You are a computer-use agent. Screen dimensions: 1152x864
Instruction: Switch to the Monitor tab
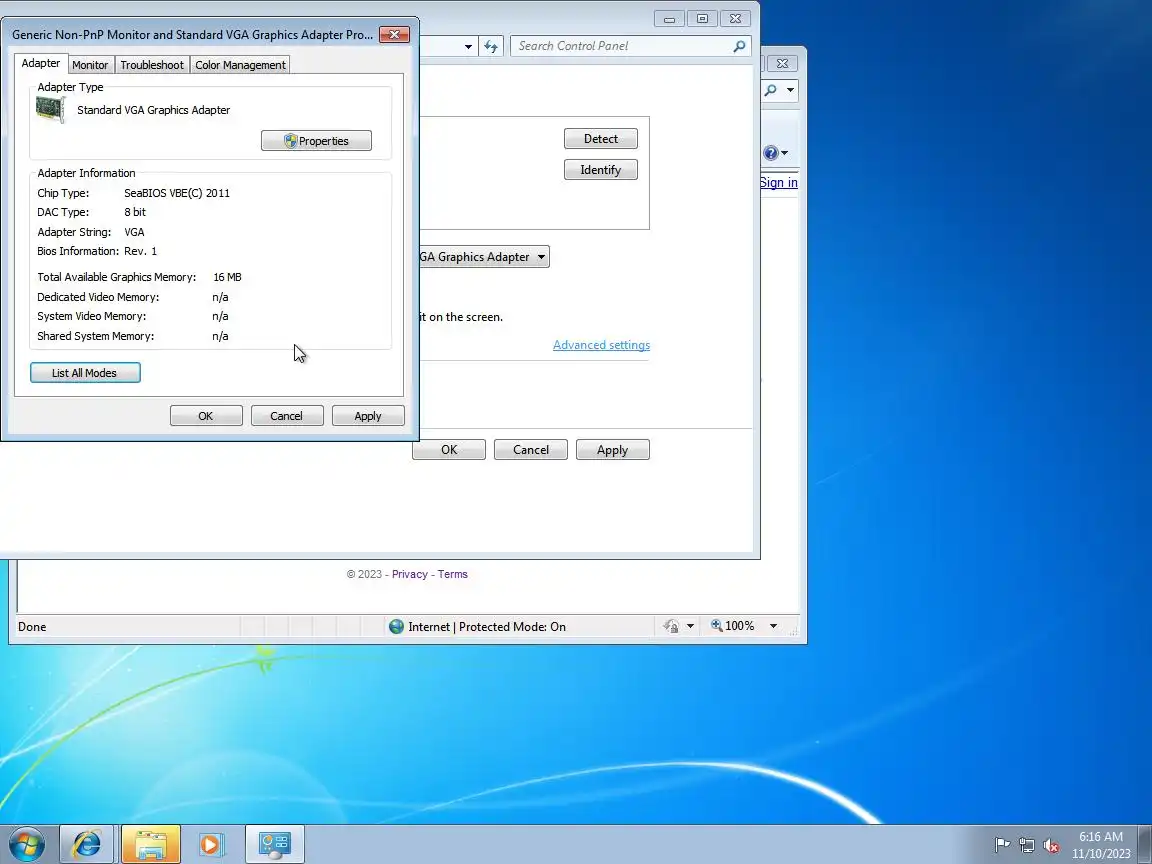90,65
